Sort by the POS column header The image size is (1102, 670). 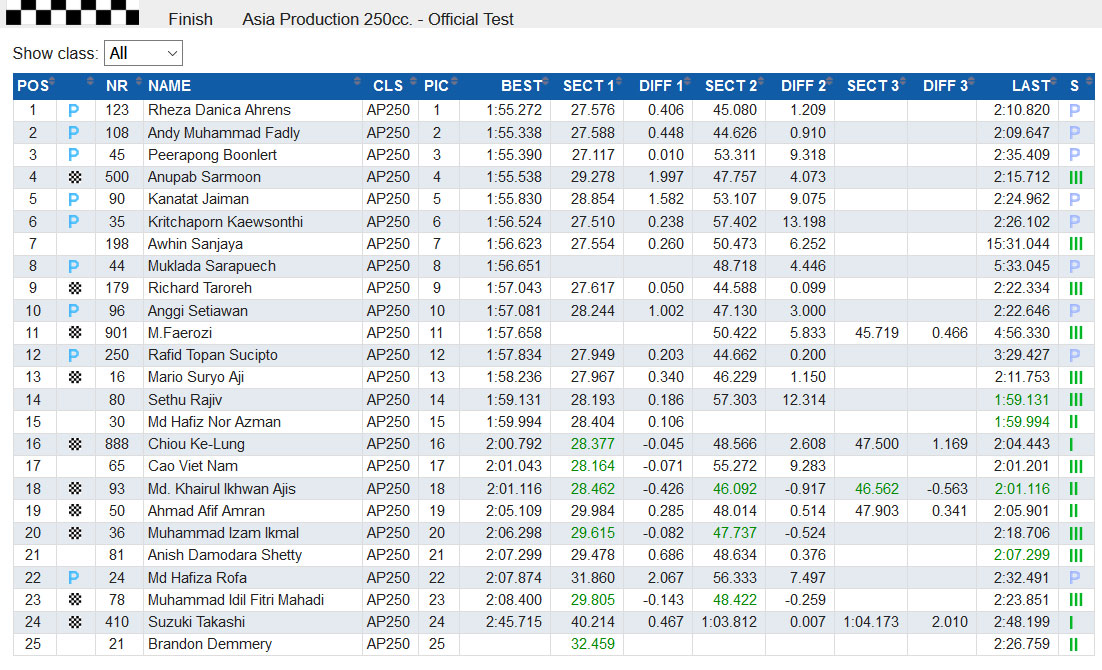[34, 86]
